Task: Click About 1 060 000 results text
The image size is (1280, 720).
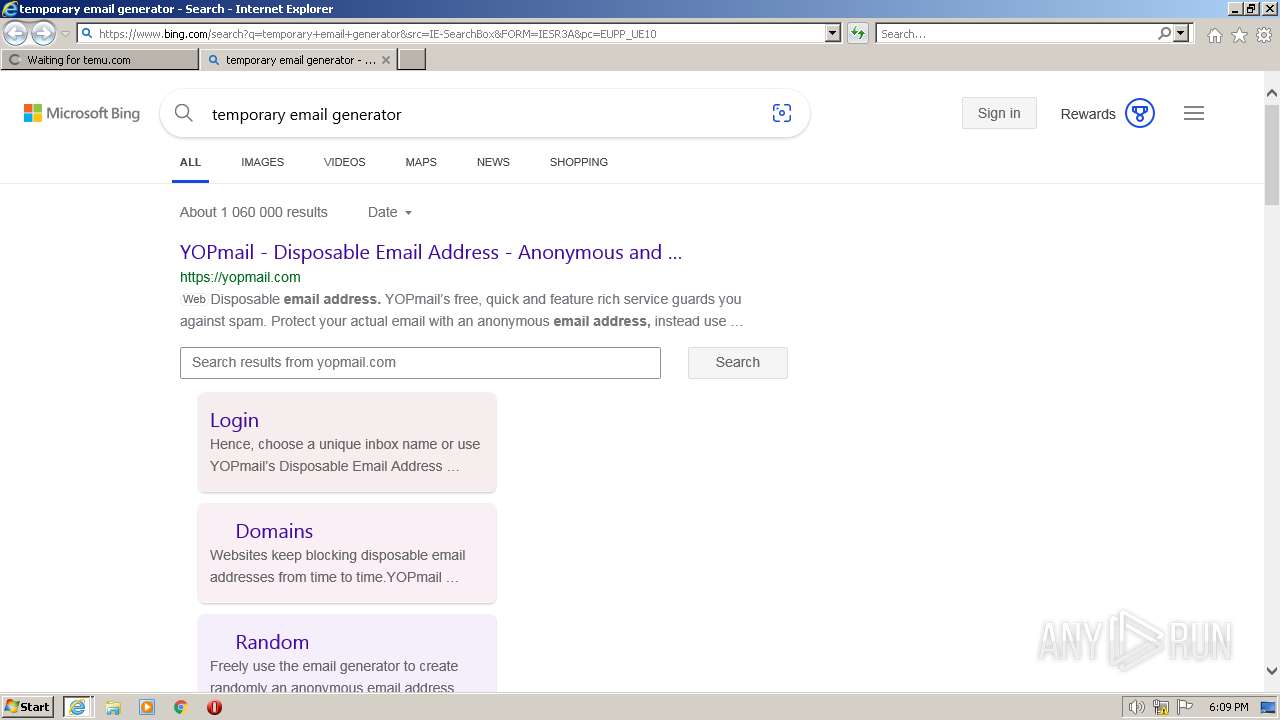Action: 254,212
